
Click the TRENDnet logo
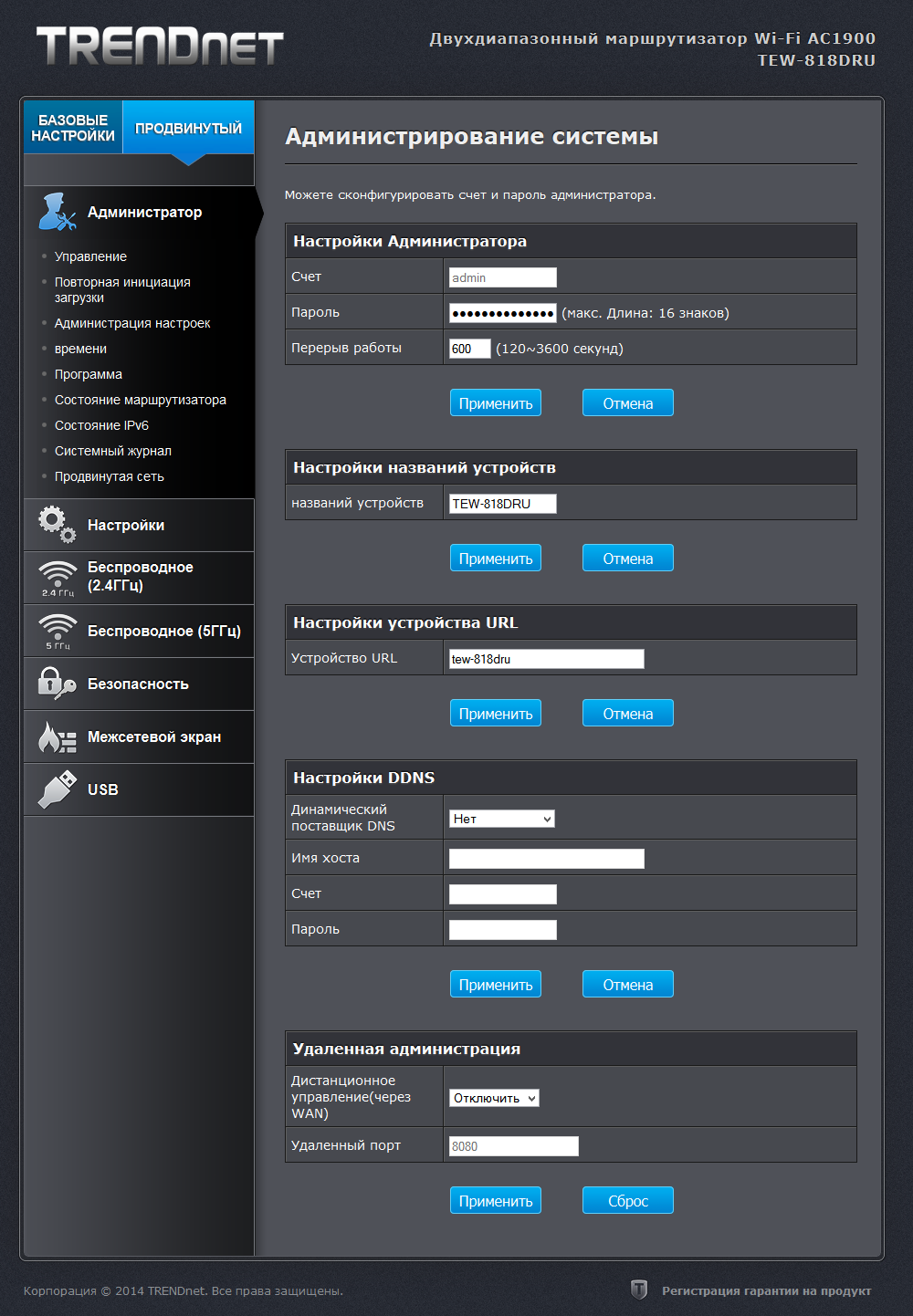coord(160,46)
